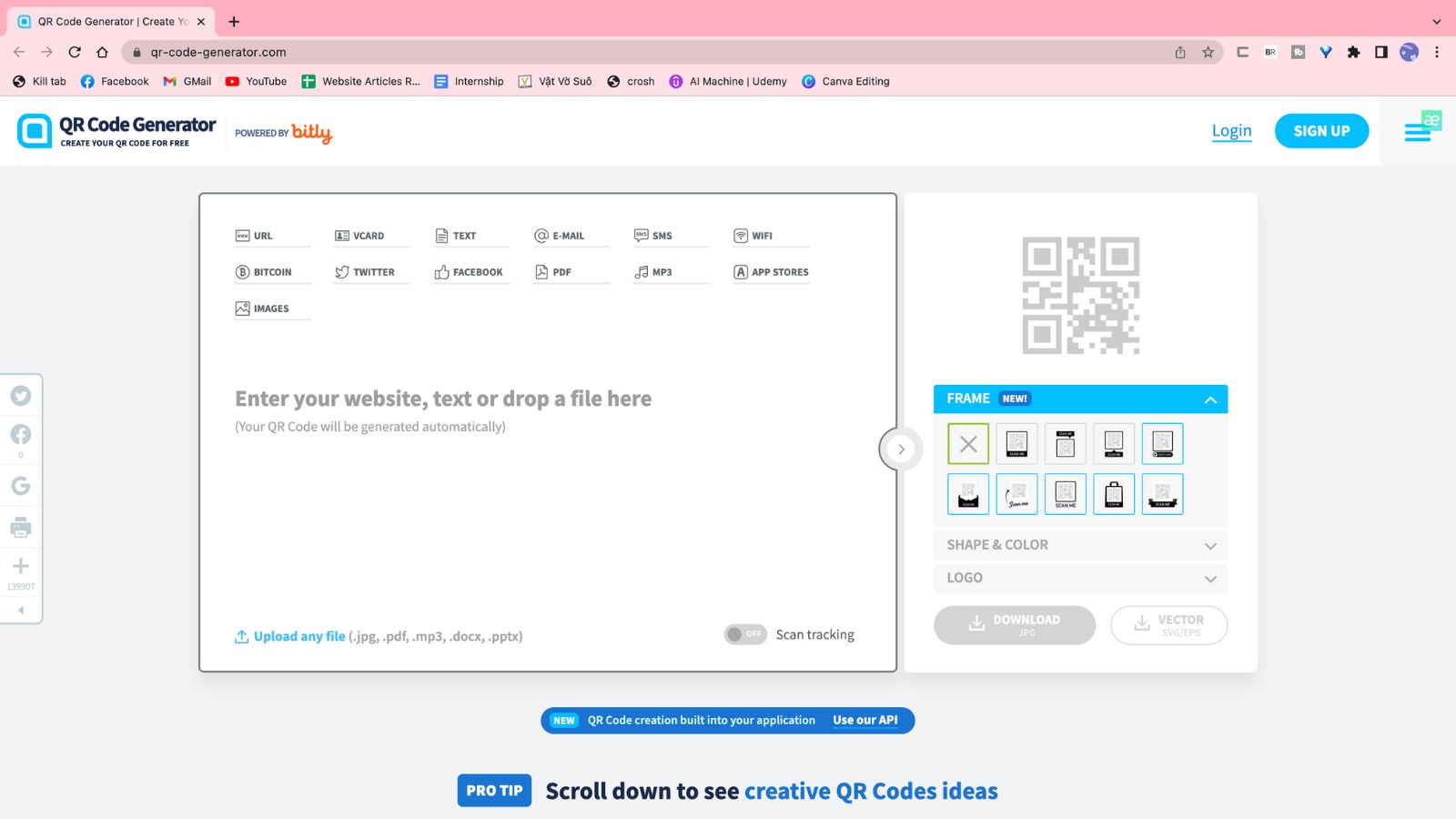Share via the Twitter sidebar icon
This screenshot has height=819, width=1456.
(21, 396)
